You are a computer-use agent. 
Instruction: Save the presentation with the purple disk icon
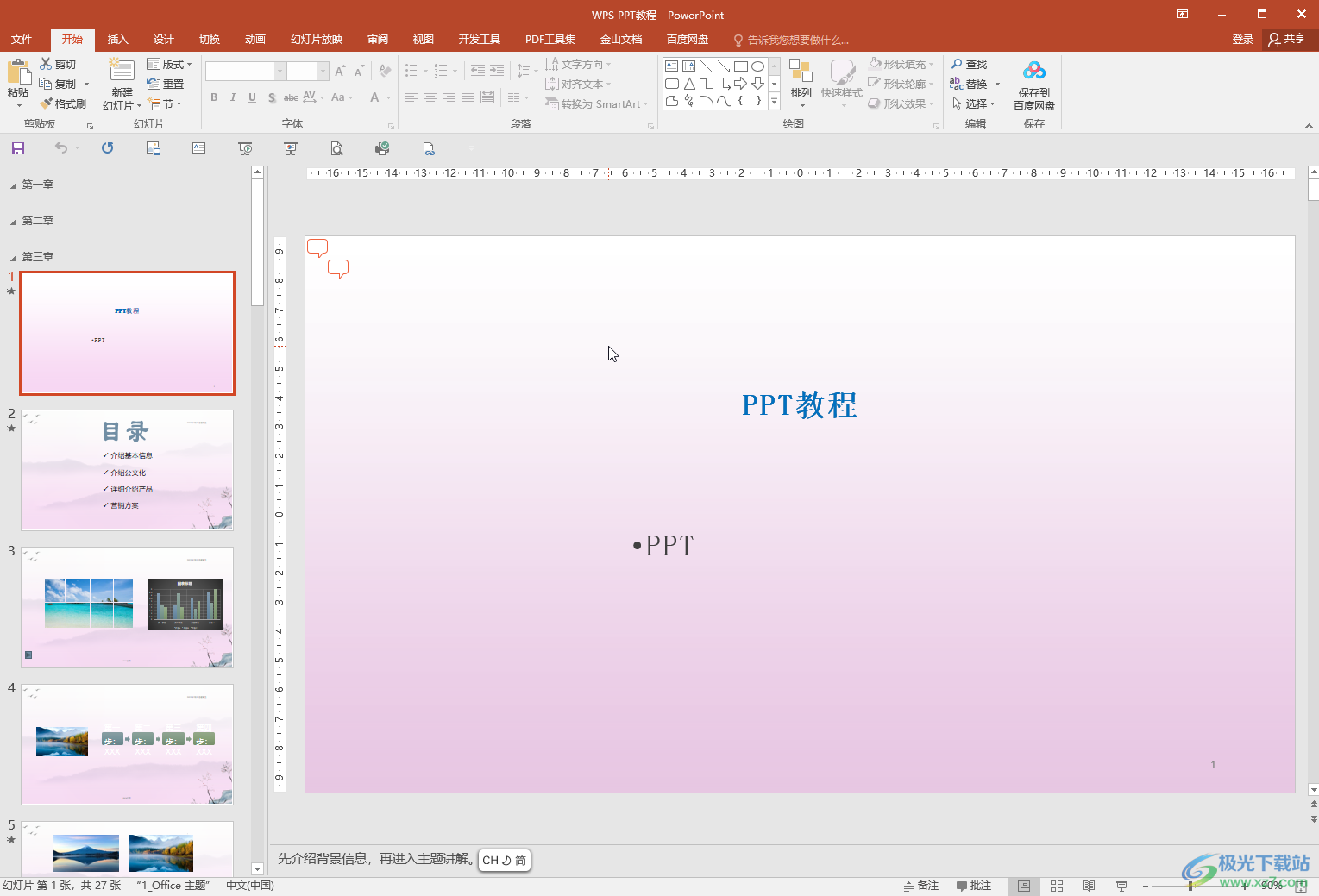tap(18, 148)
